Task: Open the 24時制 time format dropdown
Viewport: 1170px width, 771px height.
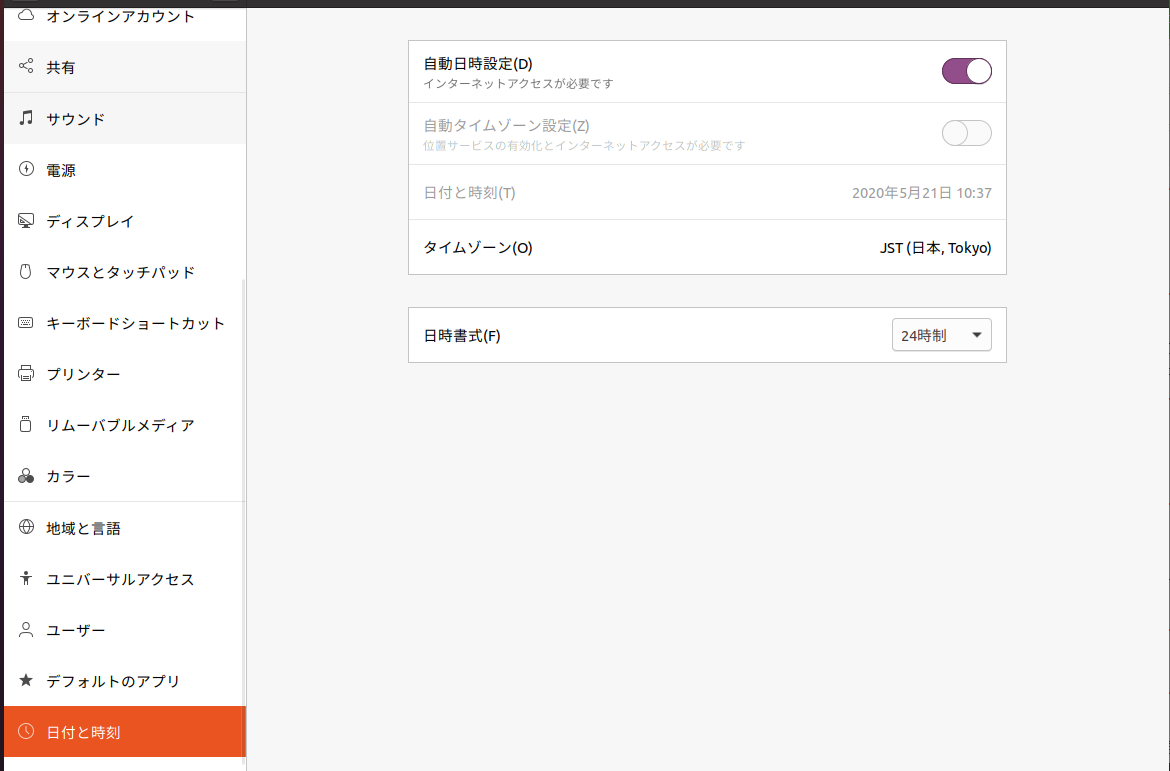Action: pos(942,335)
